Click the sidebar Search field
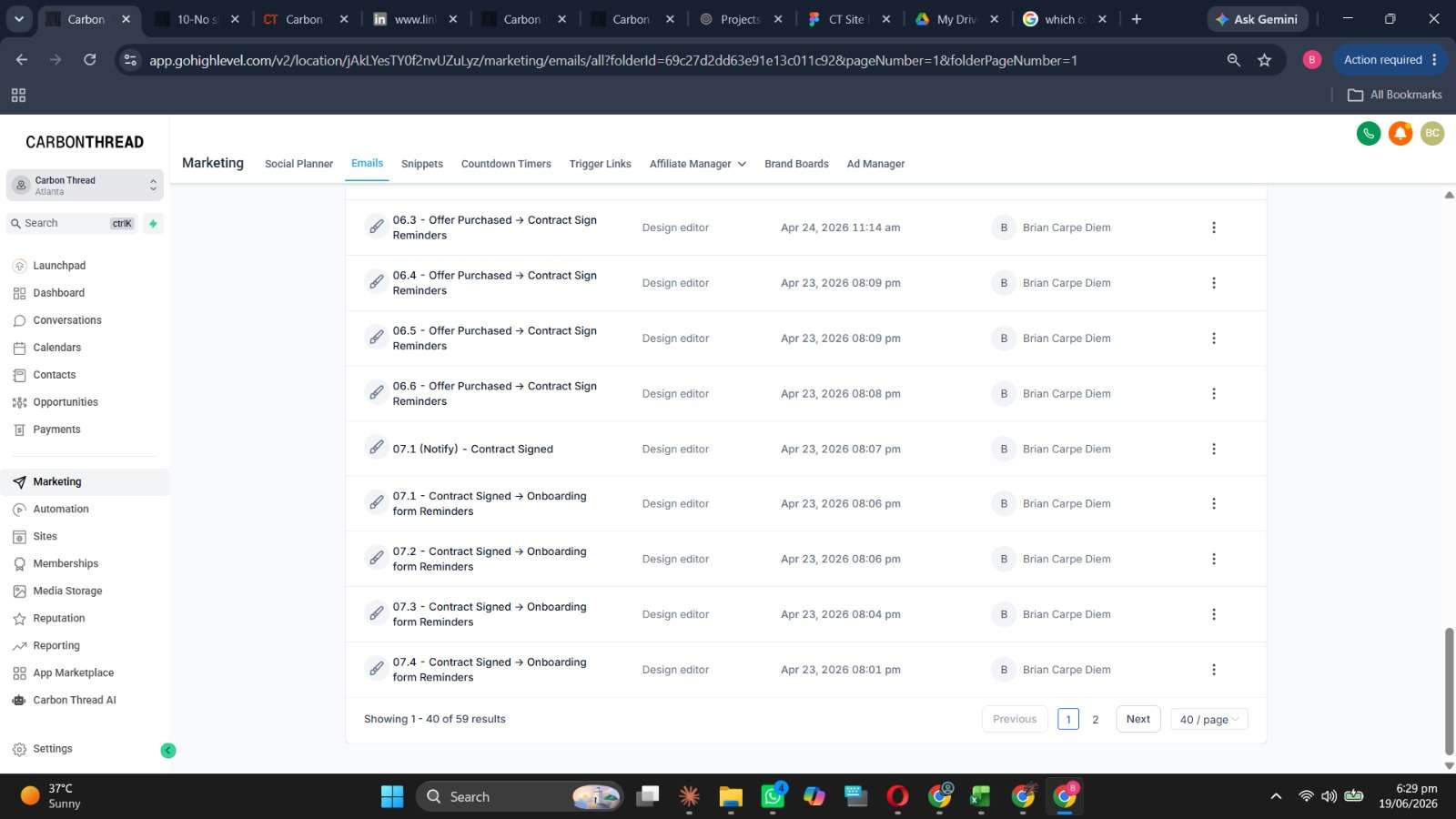Image resolution: width=1456 pixels, height=819 pixels. point(73,223)
